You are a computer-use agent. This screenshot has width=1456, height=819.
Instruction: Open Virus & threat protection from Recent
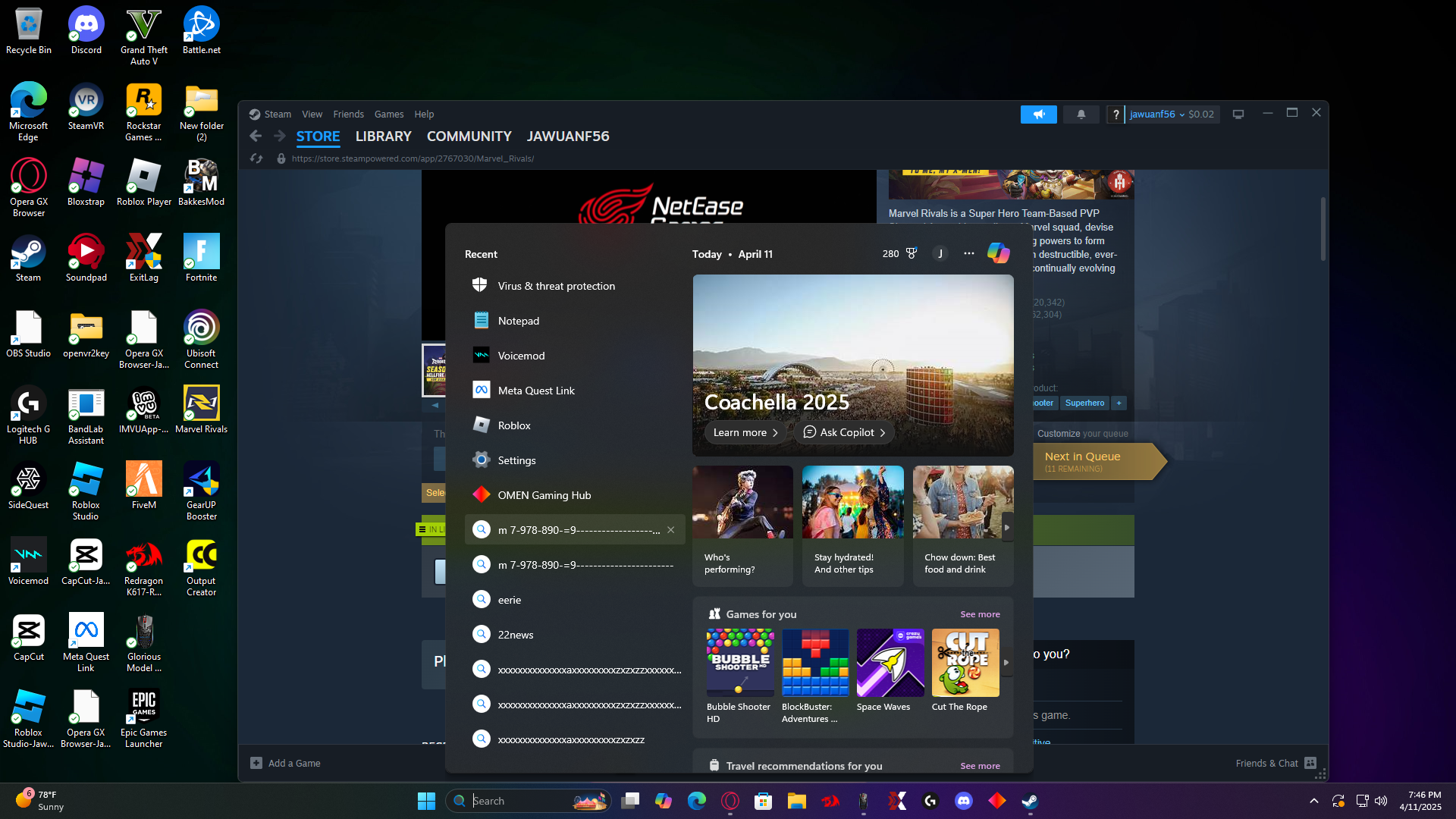pos(575,286)
